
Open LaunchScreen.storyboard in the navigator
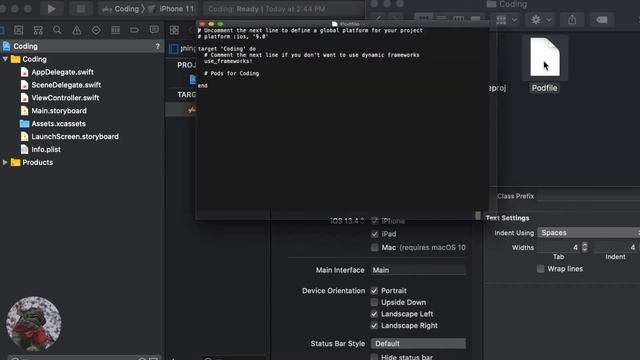[75, 137]
